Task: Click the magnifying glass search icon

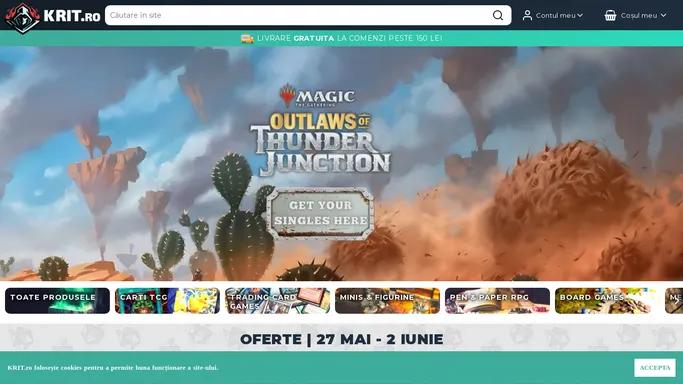Action: point(498,15)
